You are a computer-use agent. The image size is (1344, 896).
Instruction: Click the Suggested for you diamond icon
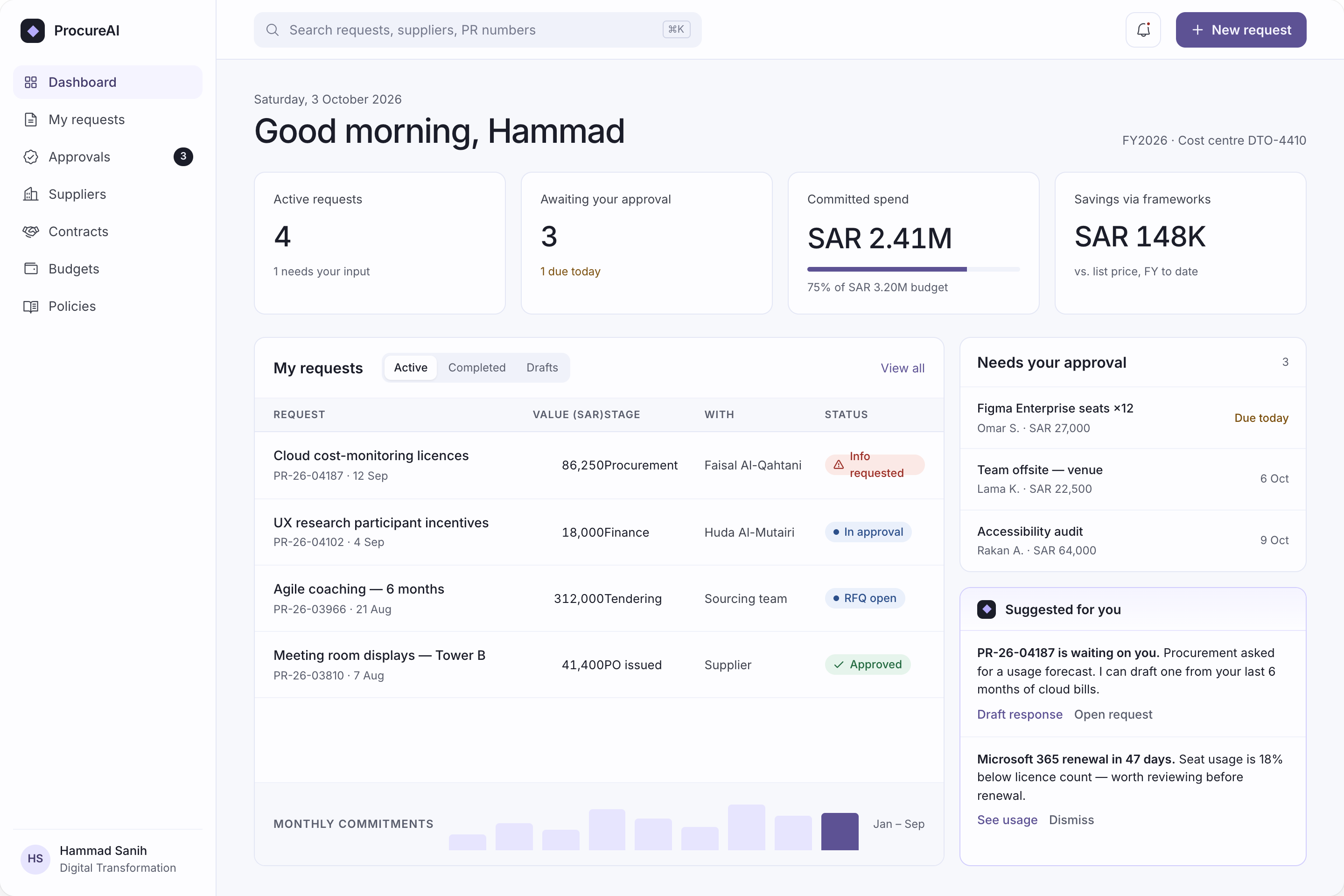pos(986,609)
